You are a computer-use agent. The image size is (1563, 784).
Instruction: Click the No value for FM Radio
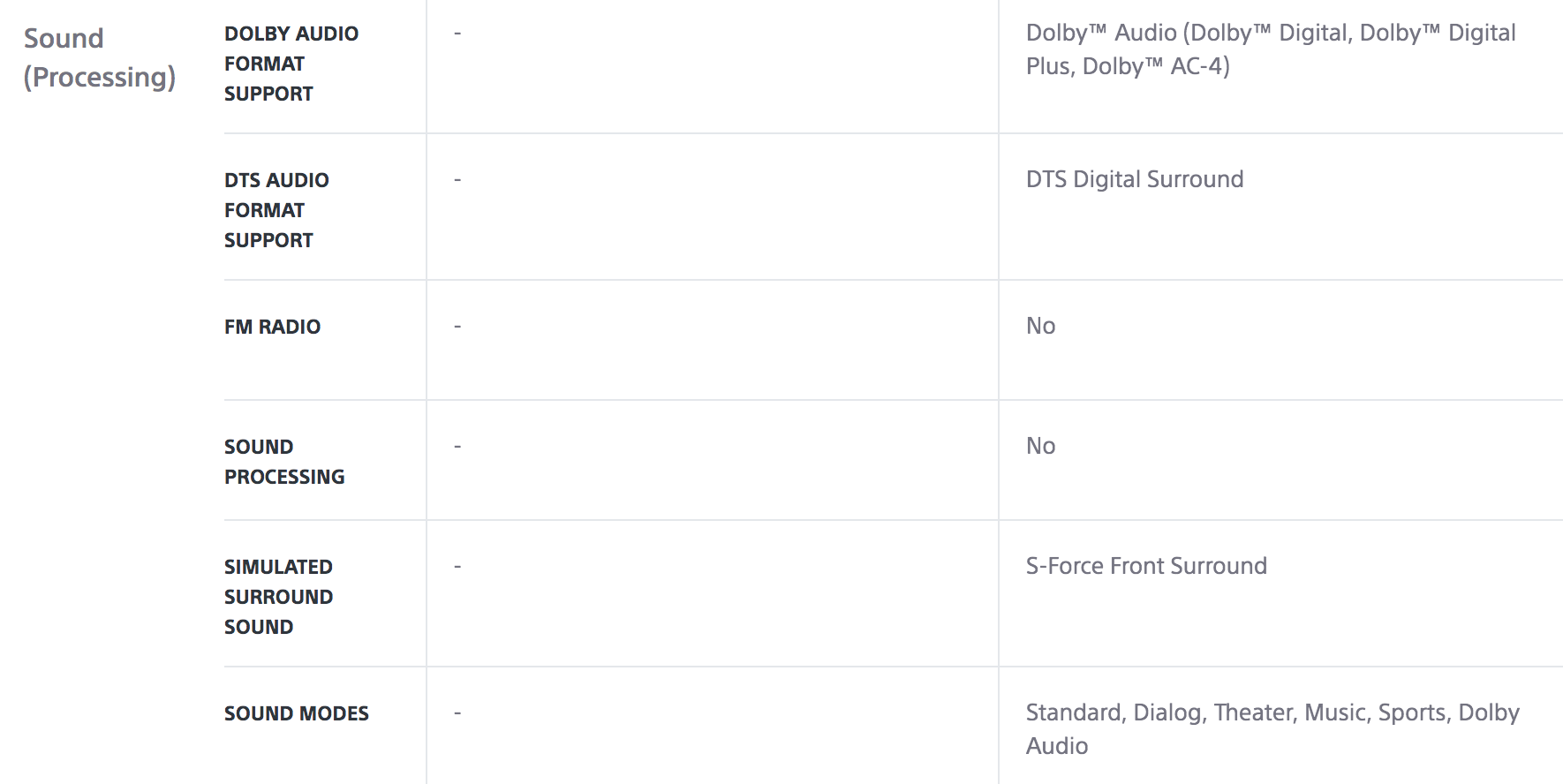1041,326
